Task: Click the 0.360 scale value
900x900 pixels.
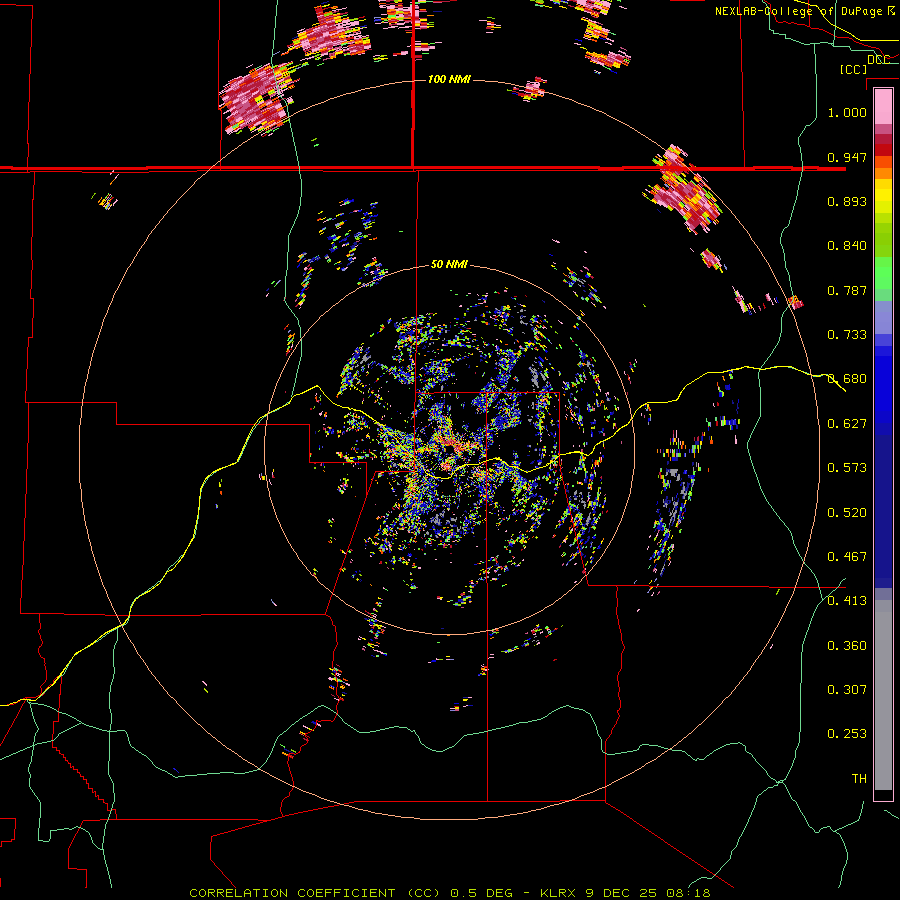Action: (847, 646)
